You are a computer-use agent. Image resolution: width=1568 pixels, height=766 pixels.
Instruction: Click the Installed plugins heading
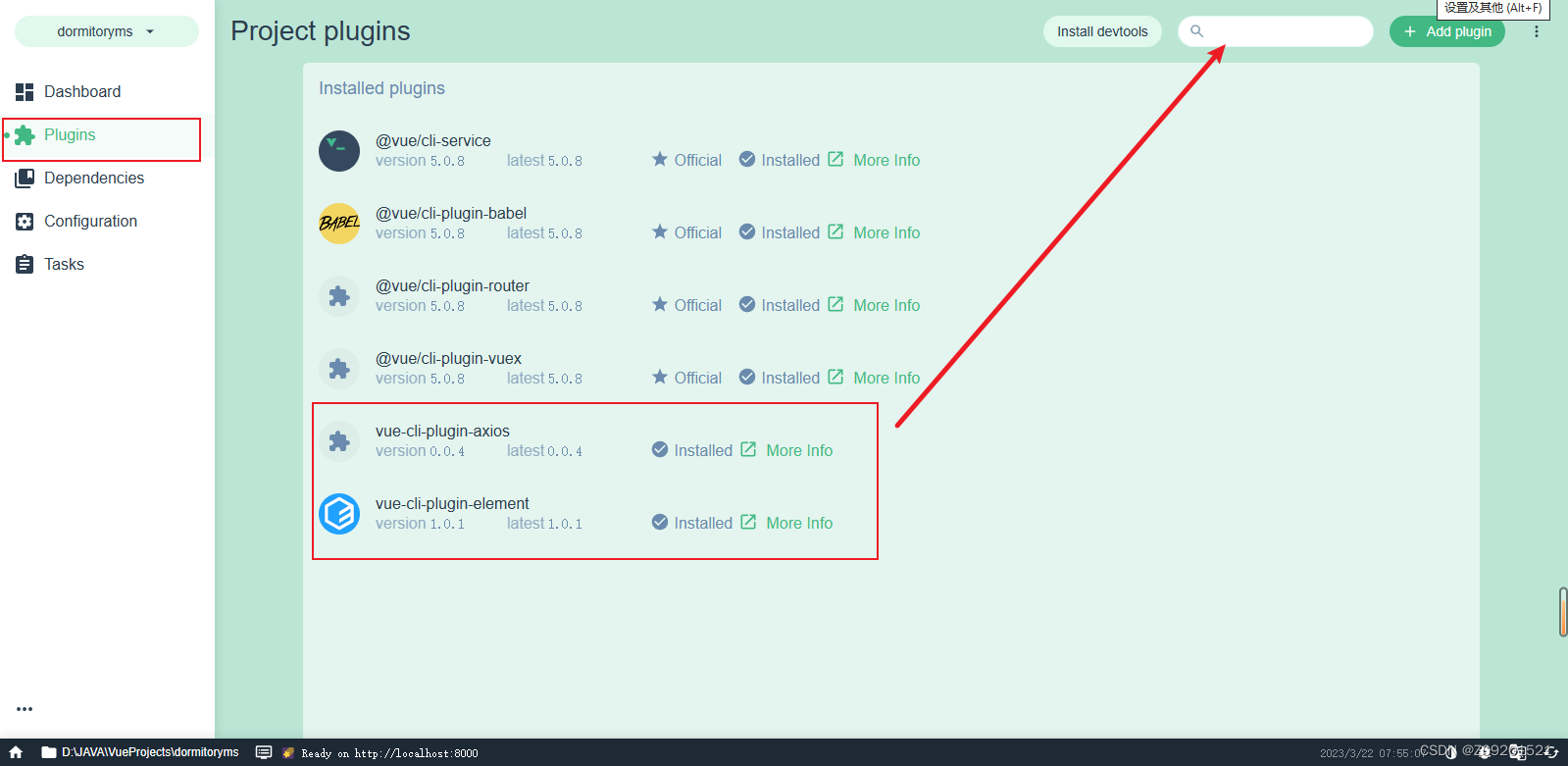pos(381,88)
